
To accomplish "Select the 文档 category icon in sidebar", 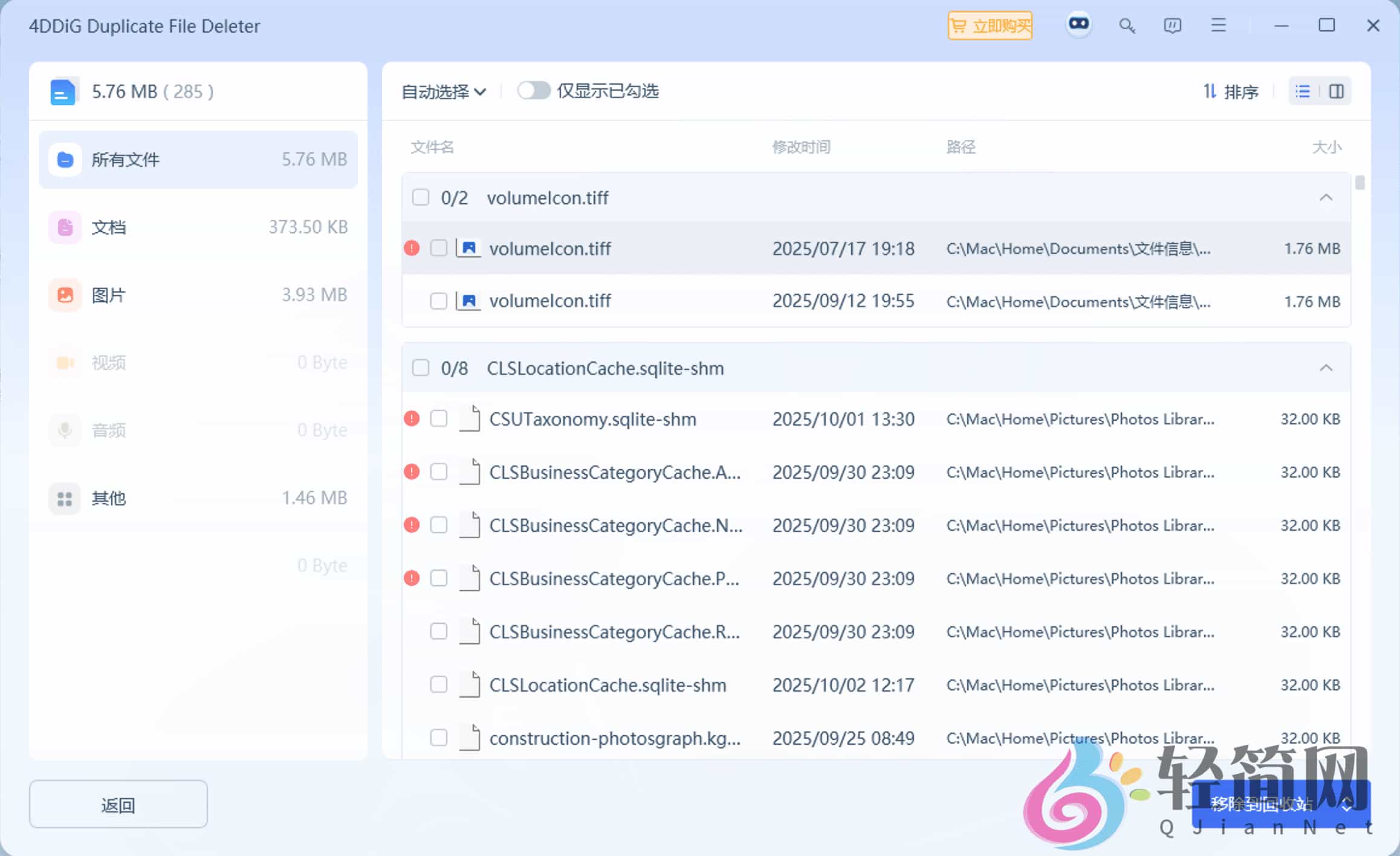I will coord(65,227).
